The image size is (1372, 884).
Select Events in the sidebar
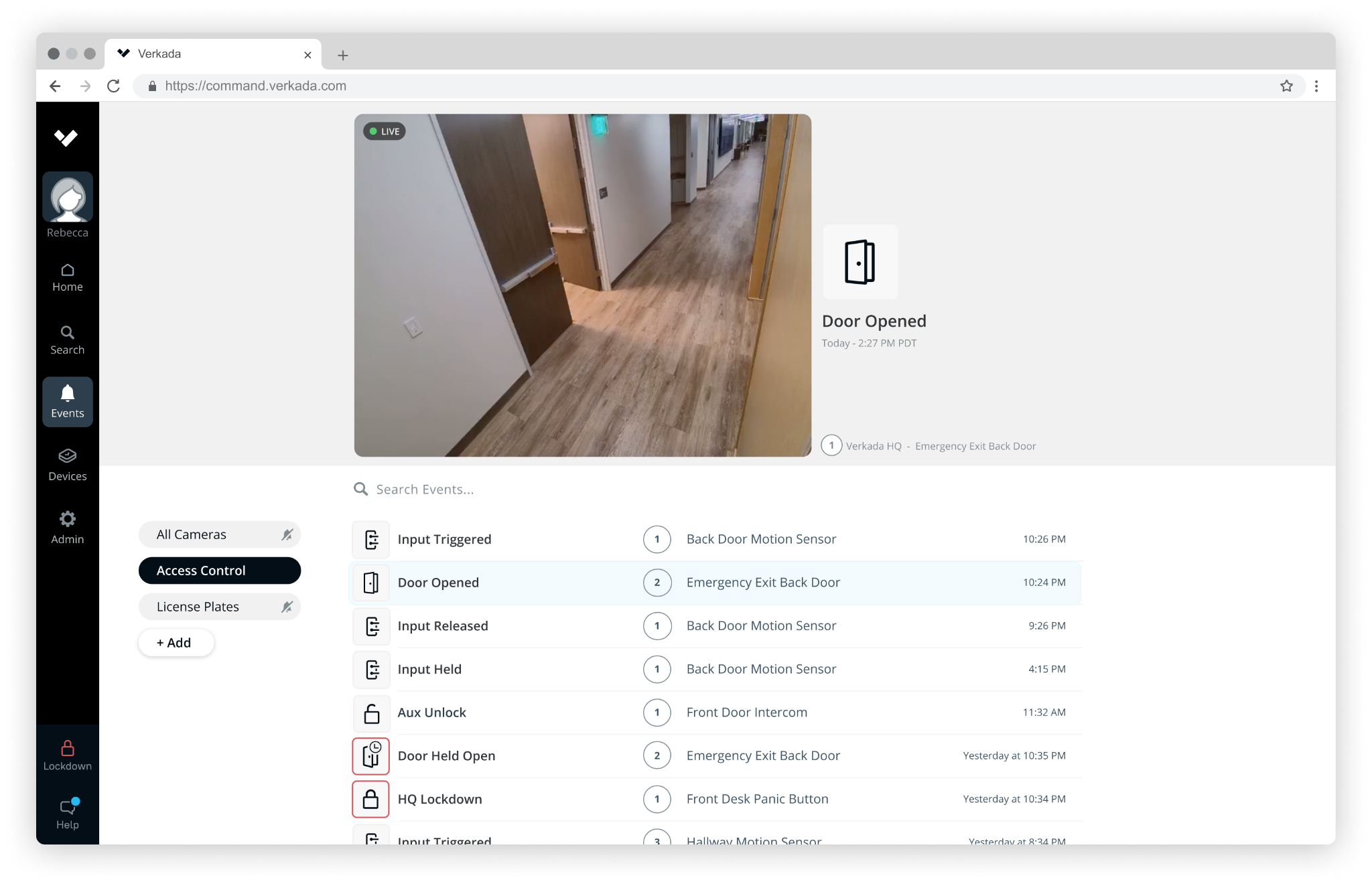pyautogui.click(x=67, y=402)
